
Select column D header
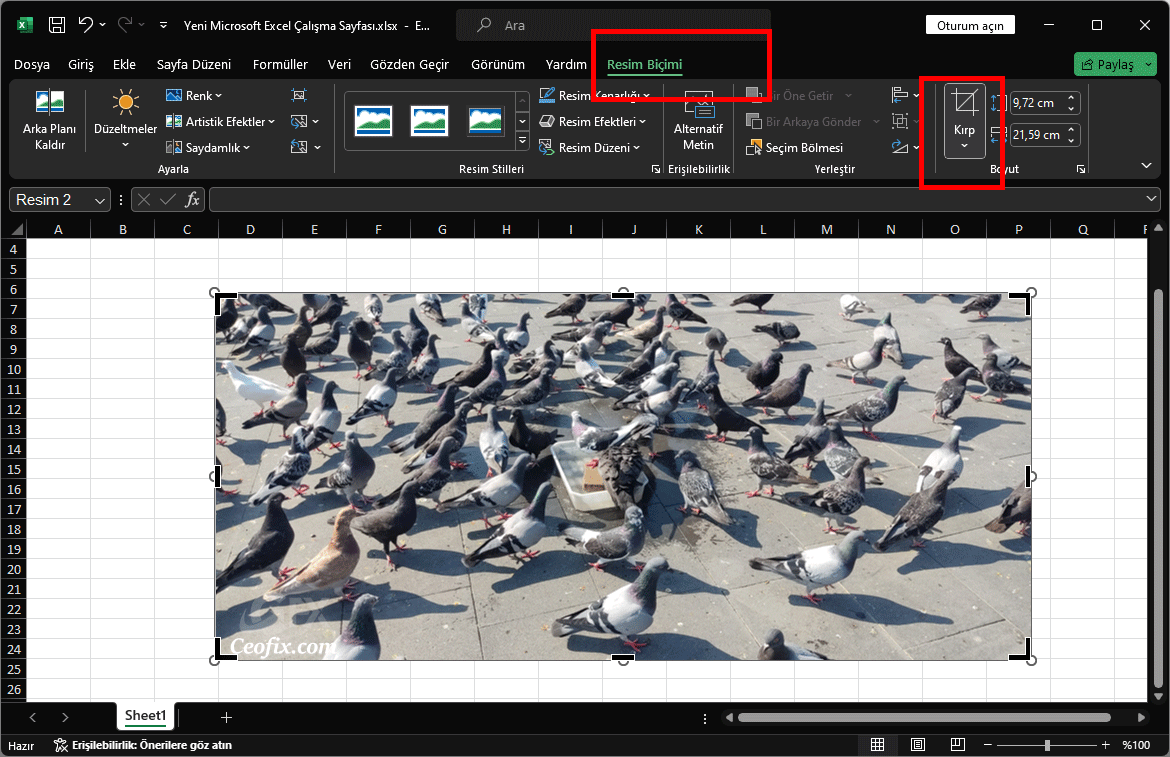(x=250, y=230)
